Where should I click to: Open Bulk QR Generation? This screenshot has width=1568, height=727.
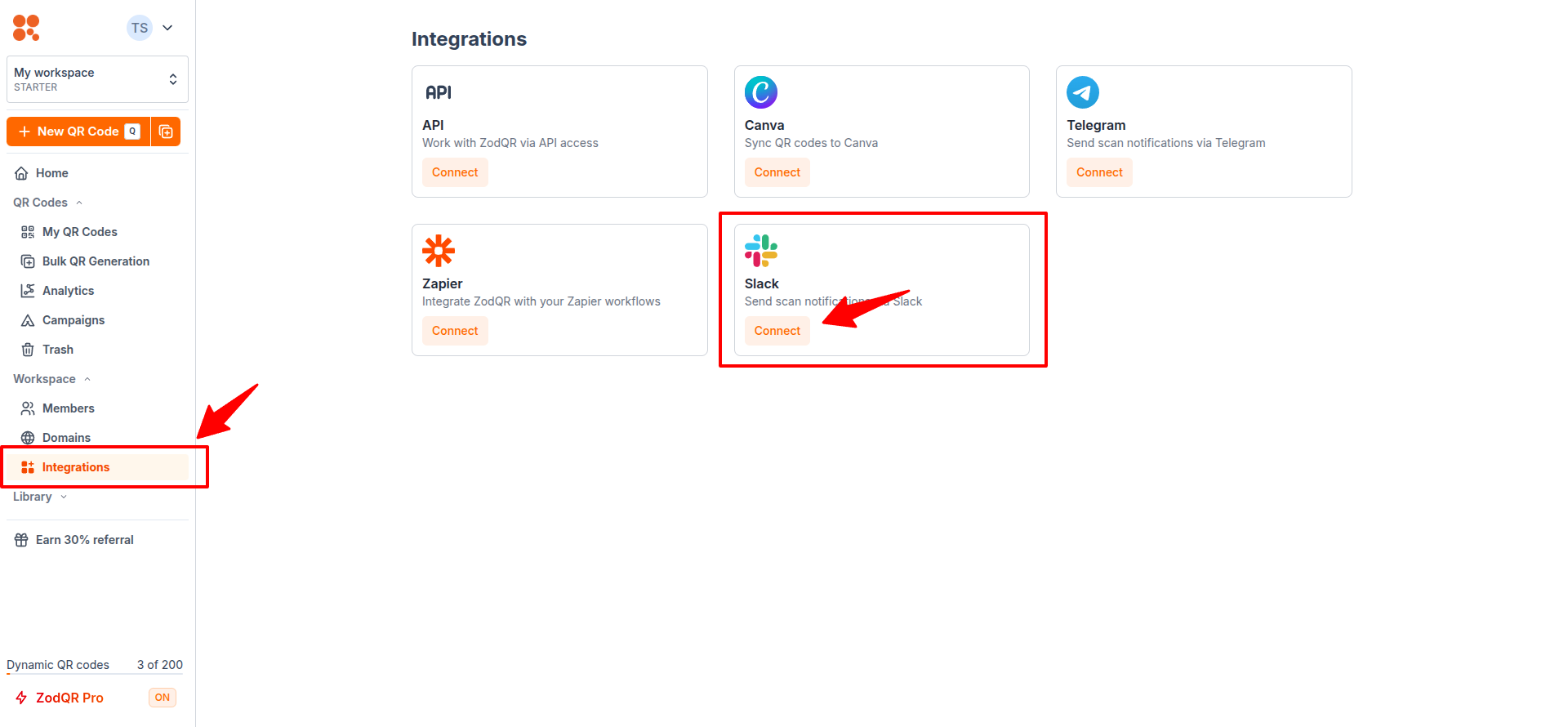click(97, 261)
